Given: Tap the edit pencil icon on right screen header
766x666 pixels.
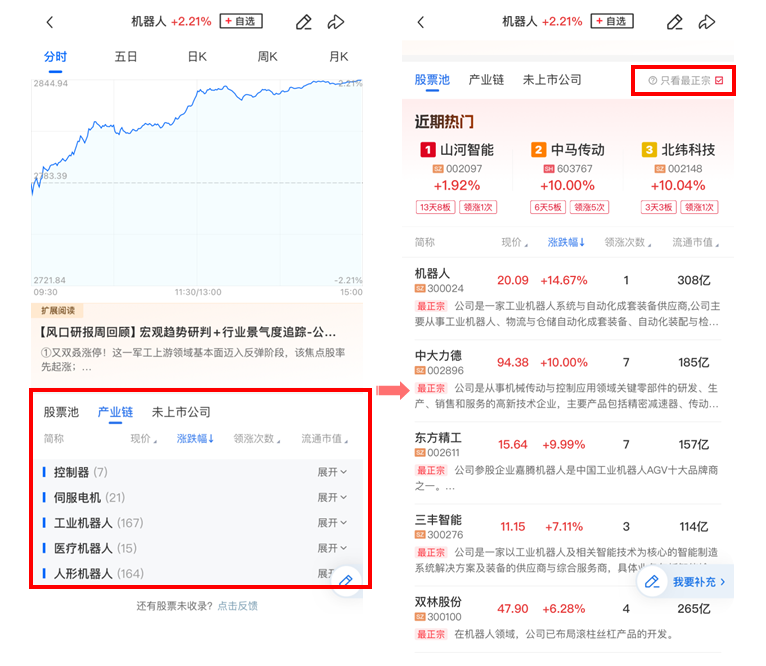Looking at the screenshot, I should [675, 22].
